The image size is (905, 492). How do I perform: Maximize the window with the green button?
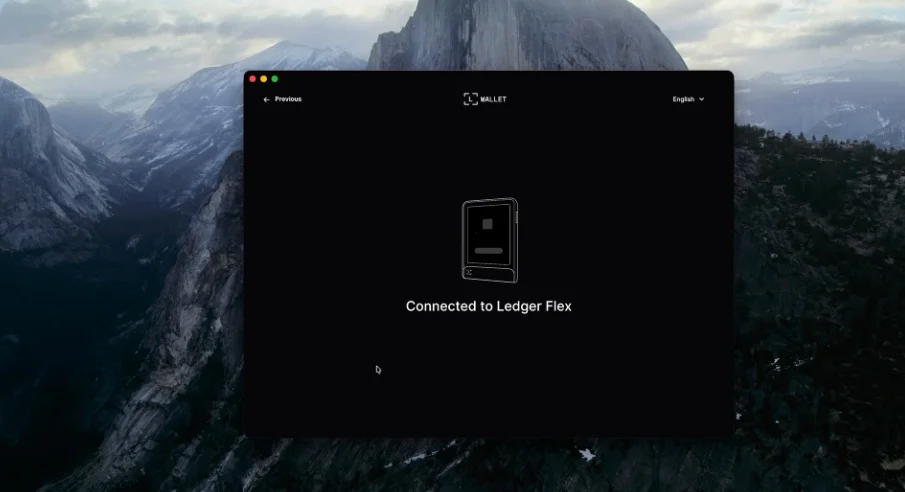[x=275, y=79]
